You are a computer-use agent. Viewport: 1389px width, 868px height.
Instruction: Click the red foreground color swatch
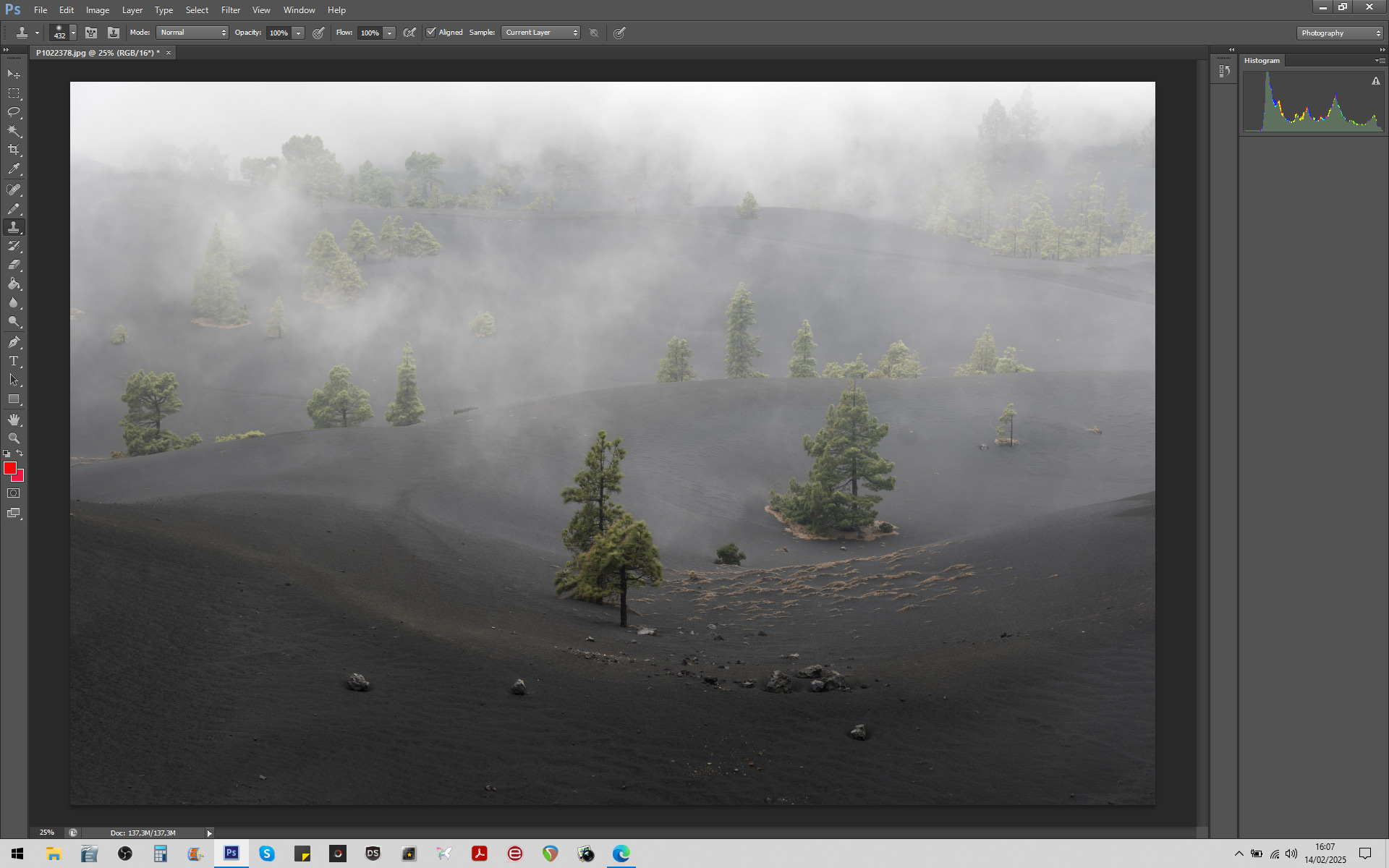coord(9,469)
